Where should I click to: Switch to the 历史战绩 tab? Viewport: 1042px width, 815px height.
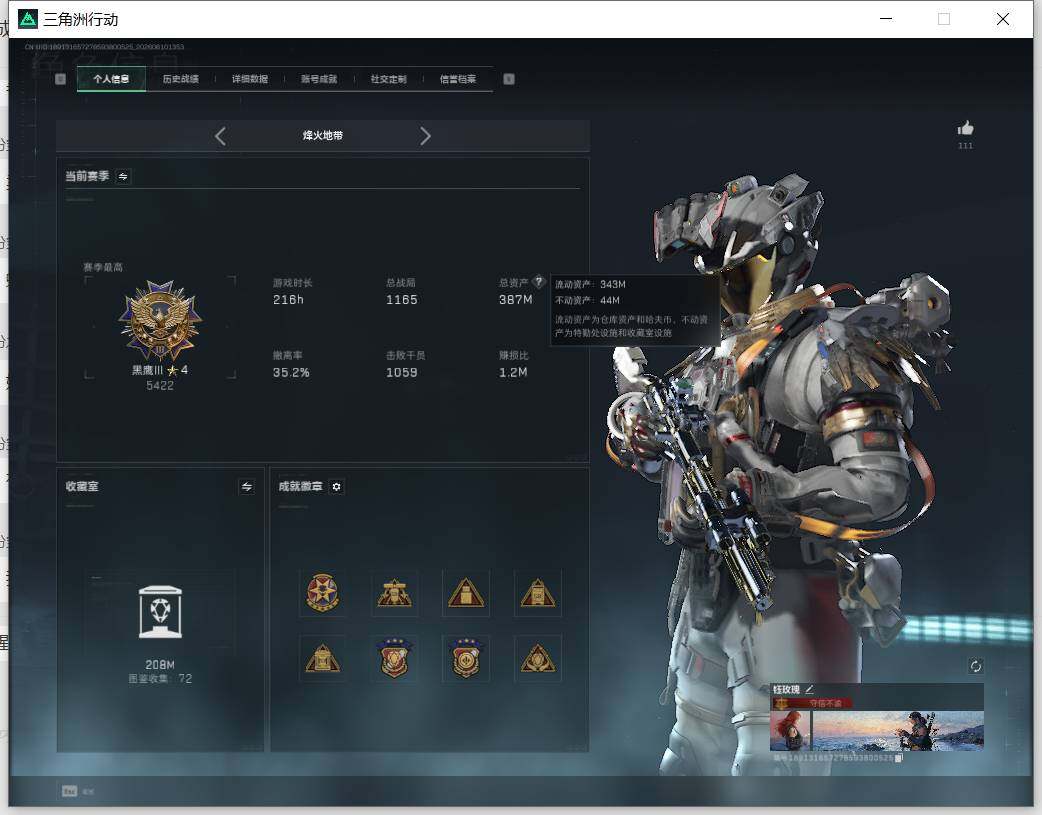click(181, 79)
